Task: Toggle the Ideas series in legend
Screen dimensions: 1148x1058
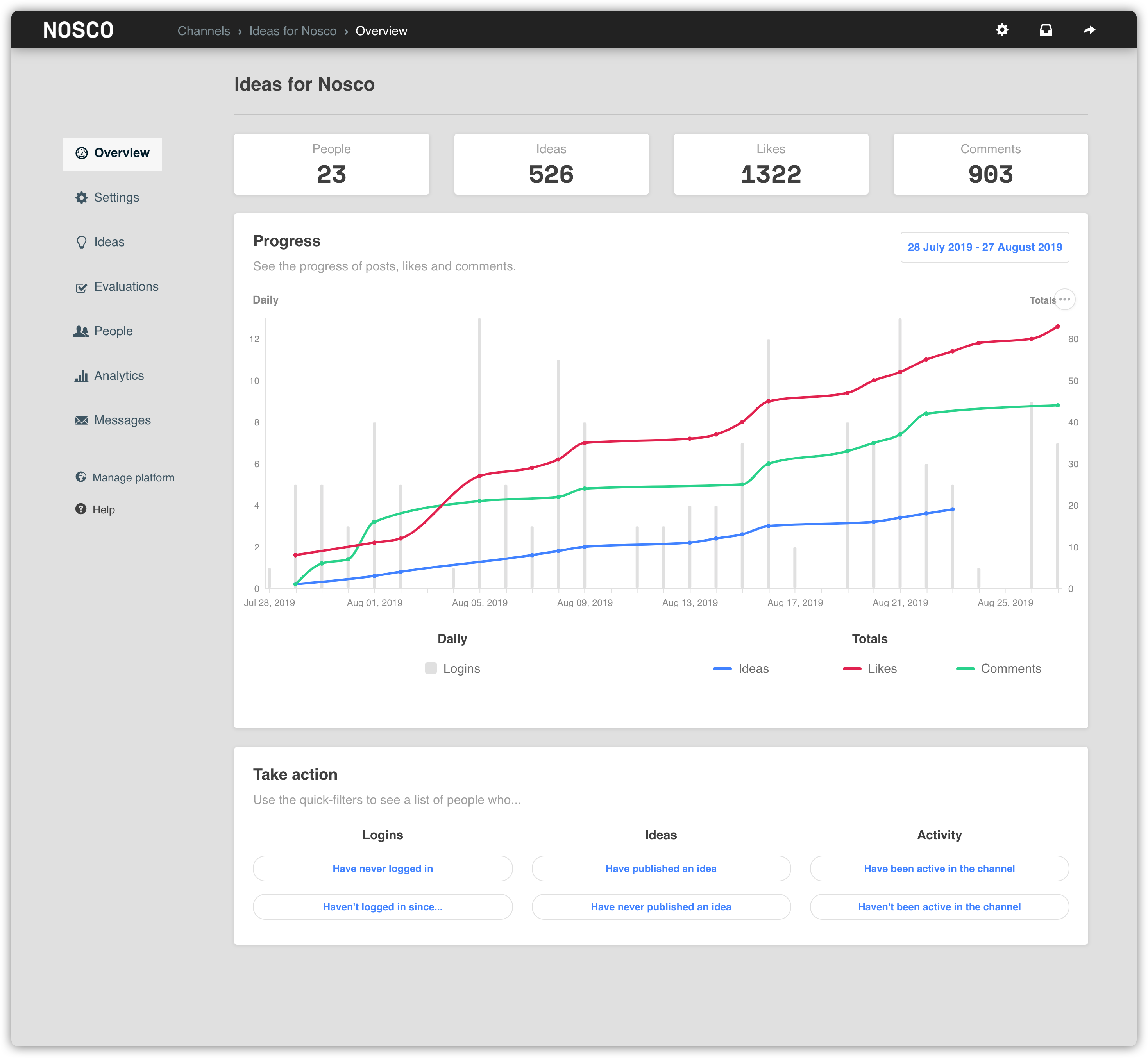Action: pos(741,669)
